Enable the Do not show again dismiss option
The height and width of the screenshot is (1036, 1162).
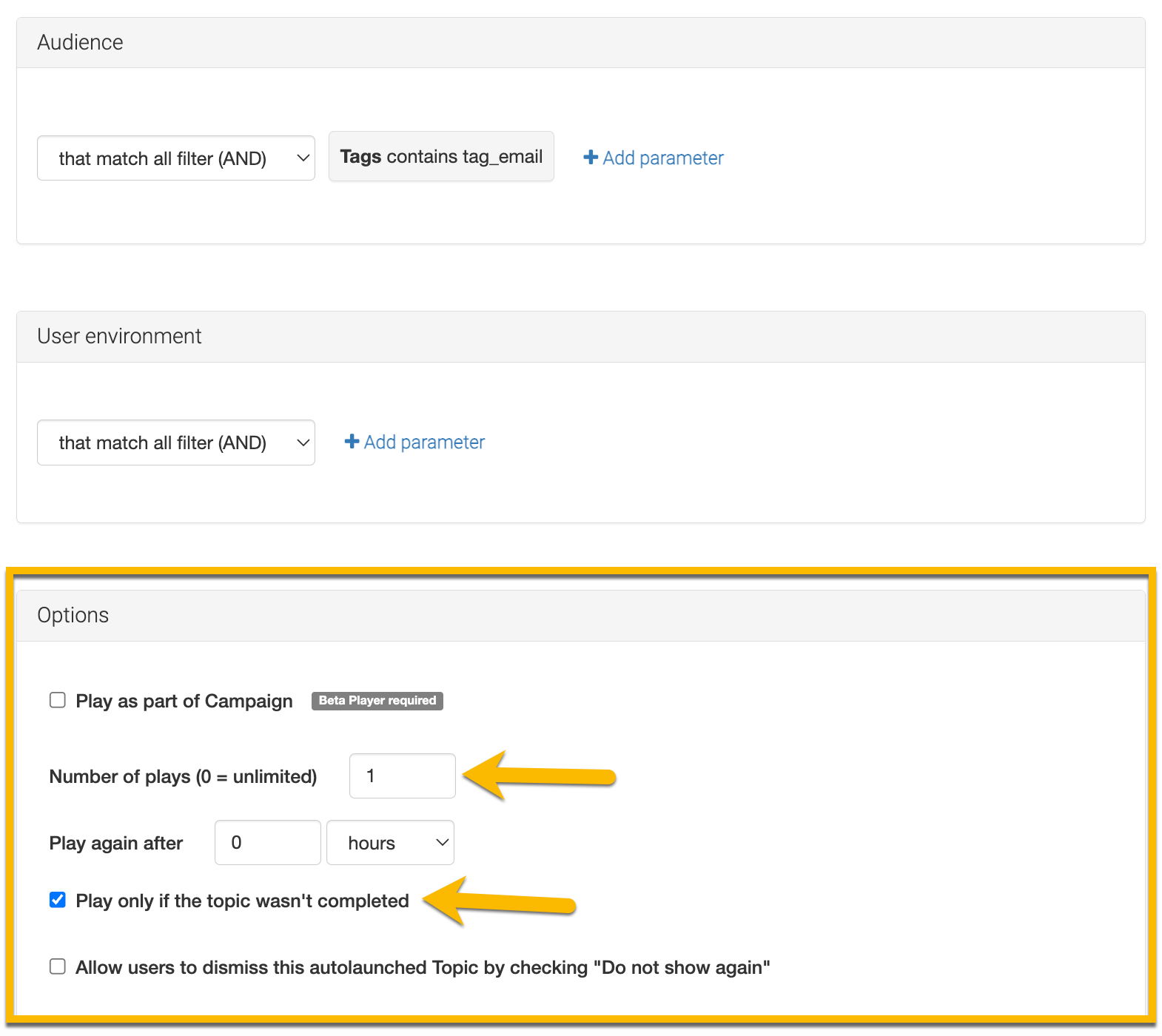coord(58,966)
